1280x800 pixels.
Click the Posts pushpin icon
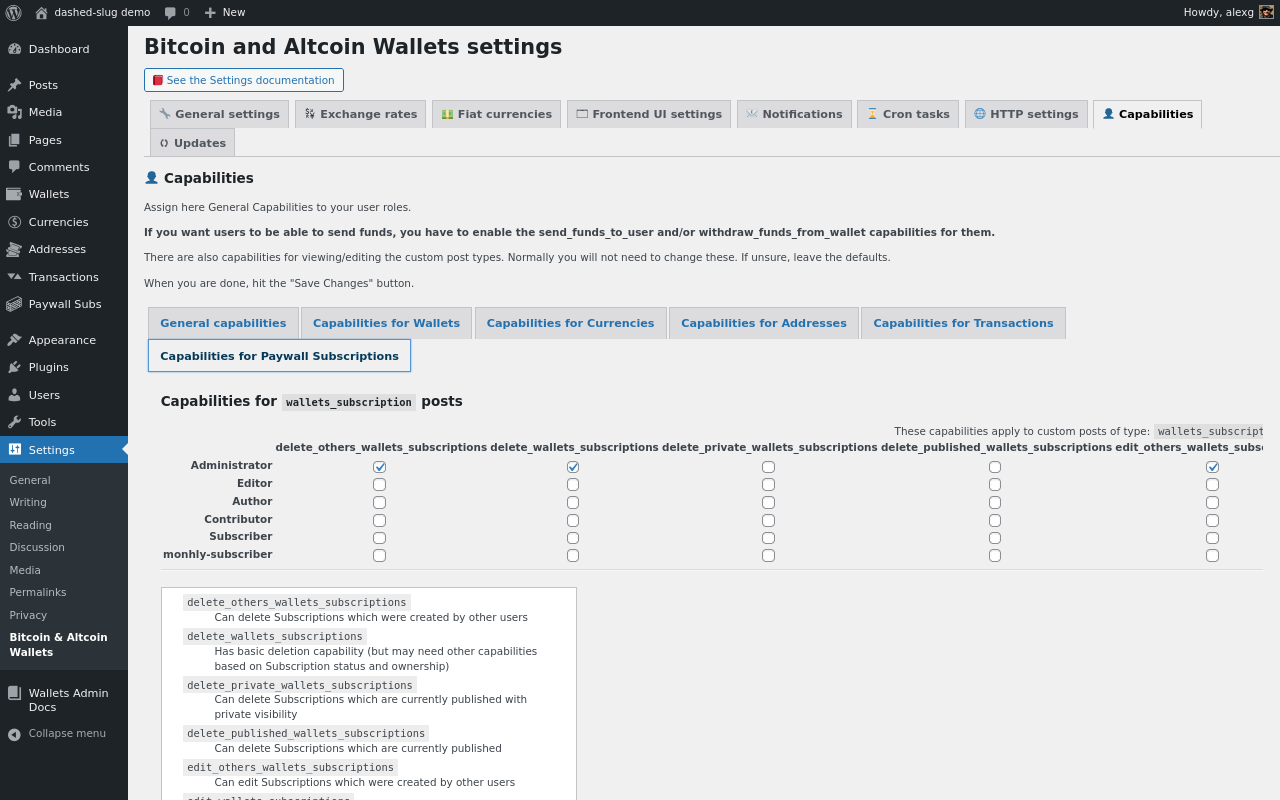click(x=14, y=85)
